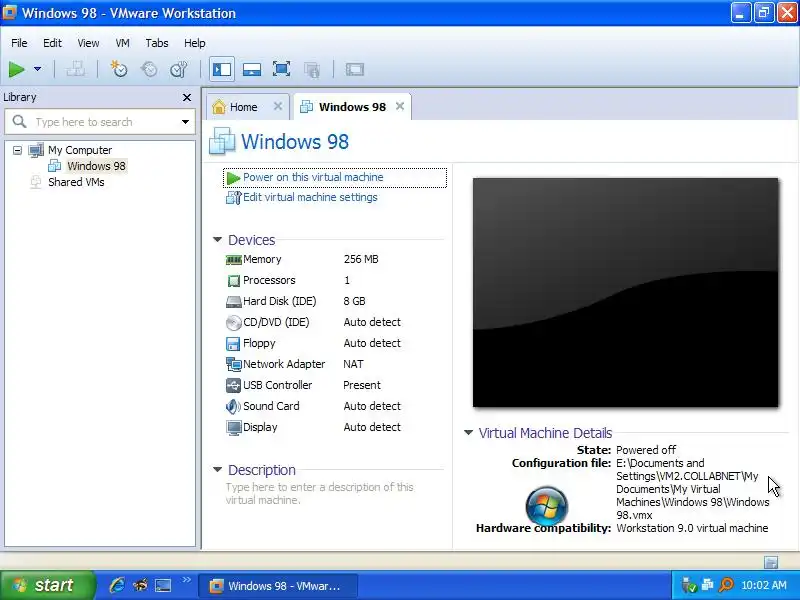Click the Show Desktop quick launch icon
The width and height of the screenshot is (800, 600).
163,585
